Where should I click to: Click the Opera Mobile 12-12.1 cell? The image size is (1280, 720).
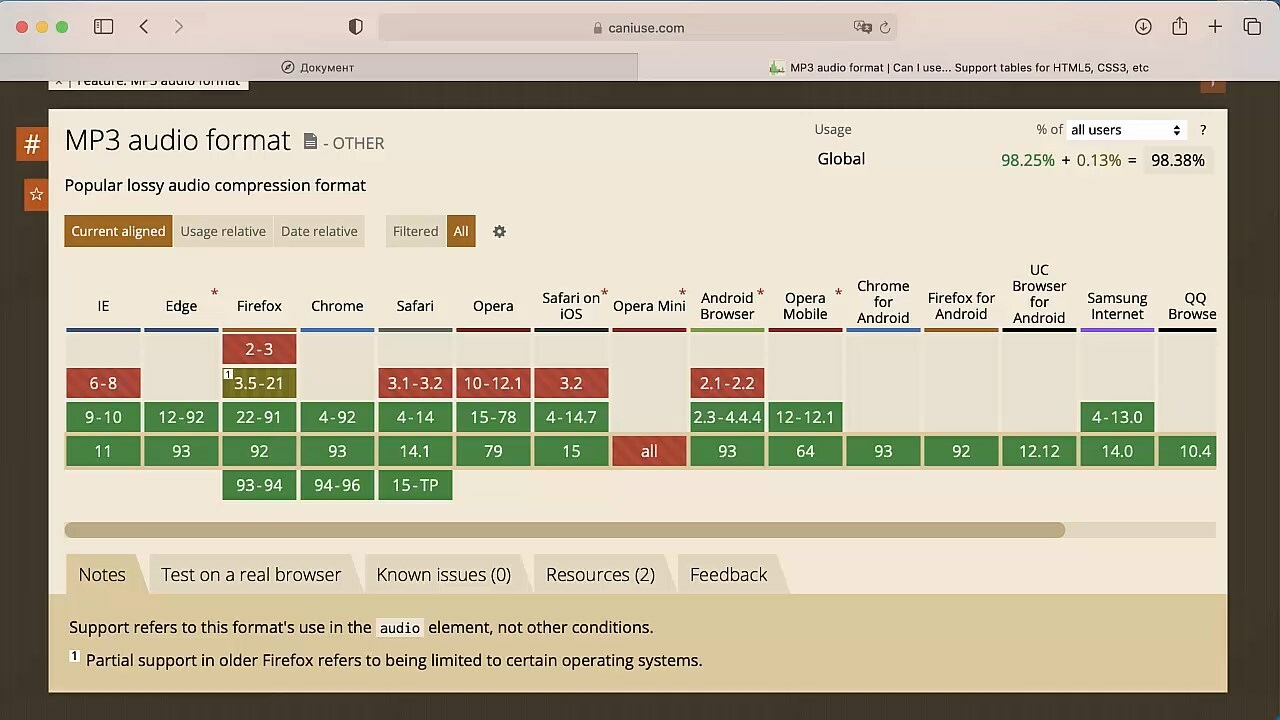805,417
